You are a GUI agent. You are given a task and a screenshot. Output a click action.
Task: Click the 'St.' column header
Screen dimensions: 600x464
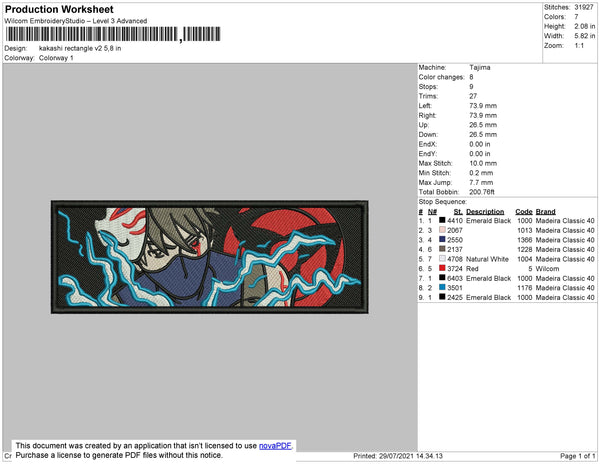pyautogui.click(x=458, y=212)
